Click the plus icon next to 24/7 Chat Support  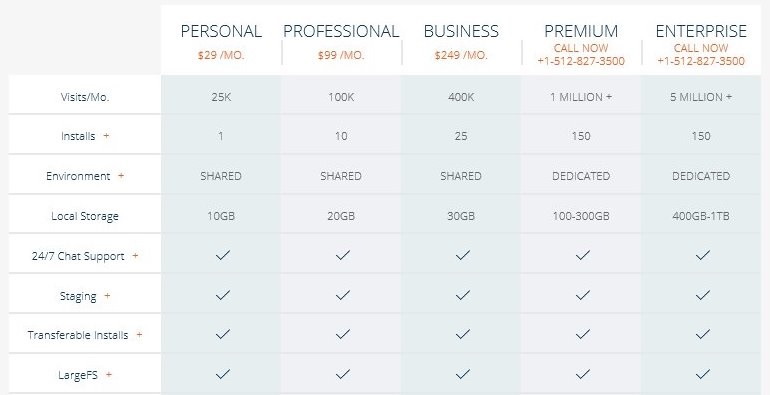coord(135,255)
